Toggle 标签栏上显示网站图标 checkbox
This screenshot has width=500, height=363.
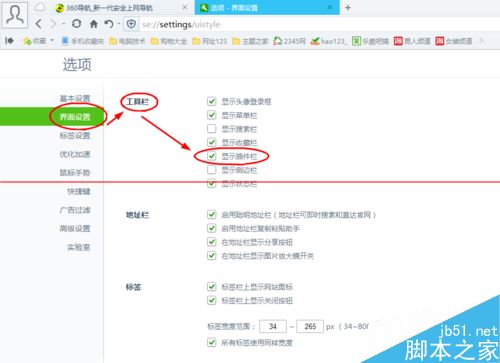(212, 286)
